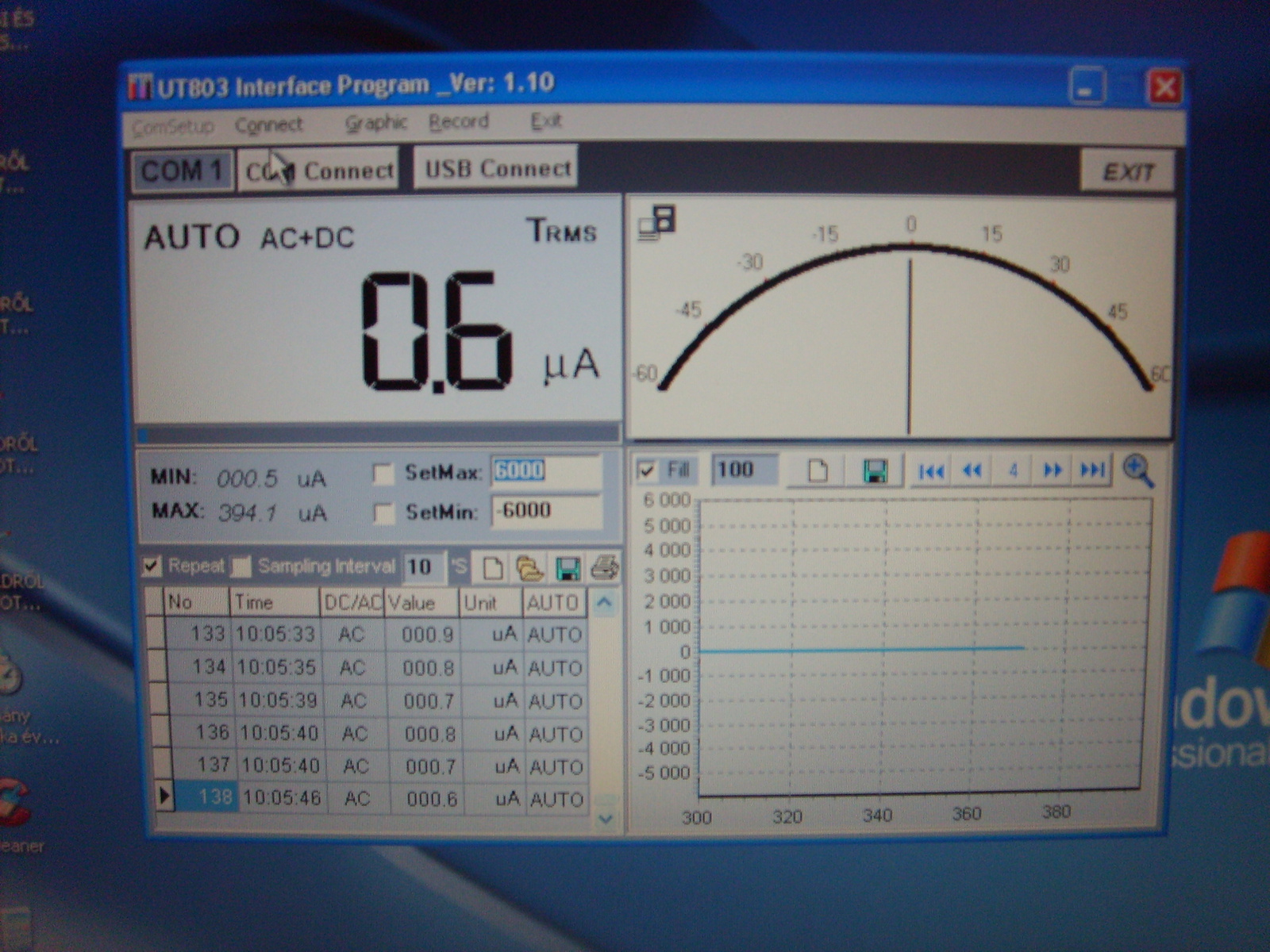Select record row 133
The image size is (1270, 952).
coord(368,634)
